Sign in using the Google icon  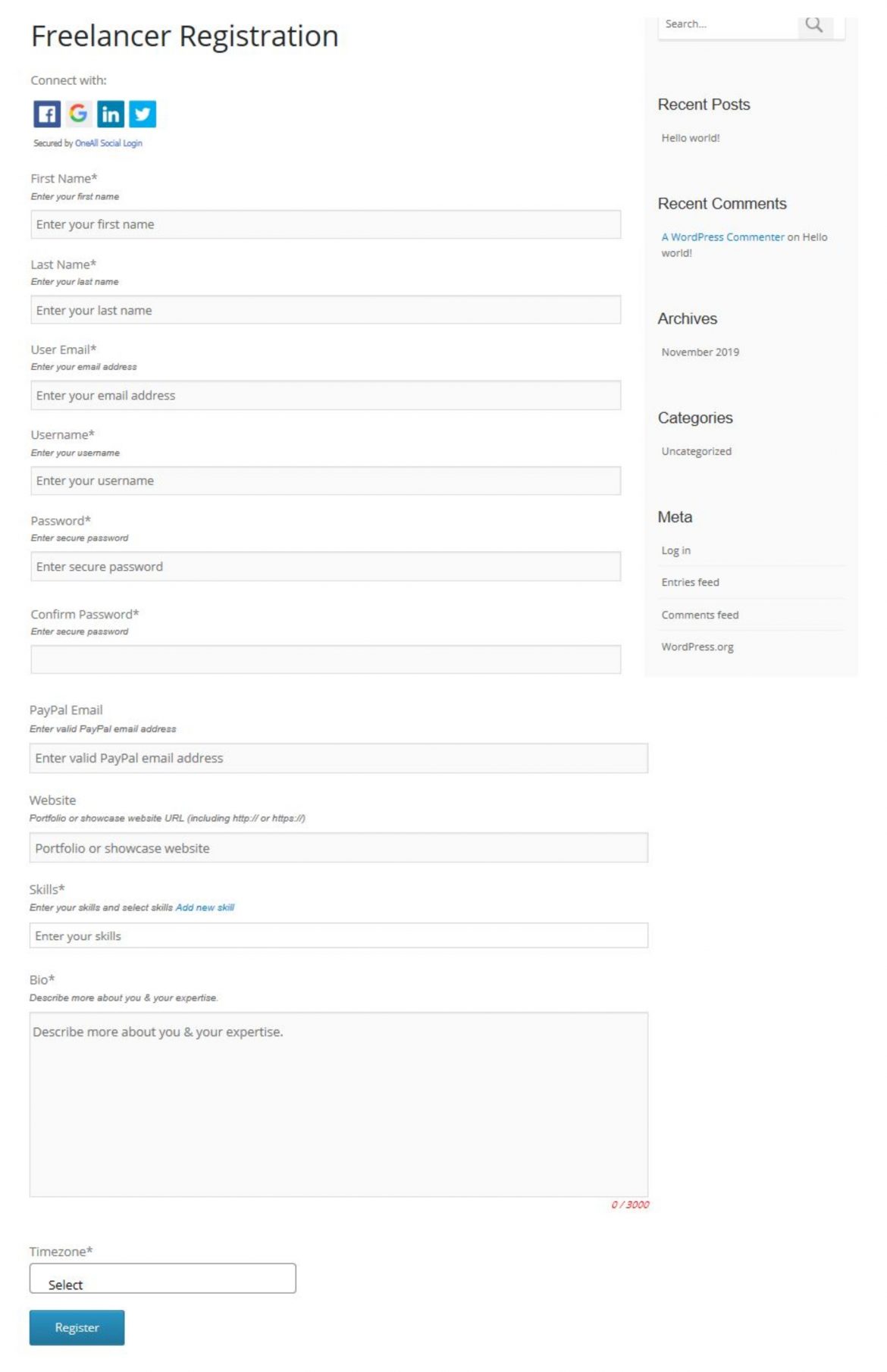coord(78,114)
